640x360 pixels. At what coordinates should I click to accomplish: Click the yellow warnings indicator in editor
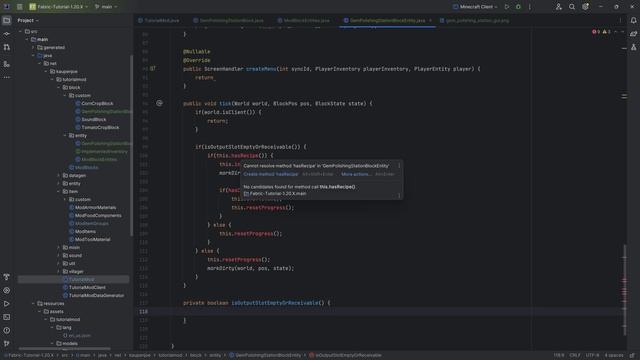click(x=607, y=31)
